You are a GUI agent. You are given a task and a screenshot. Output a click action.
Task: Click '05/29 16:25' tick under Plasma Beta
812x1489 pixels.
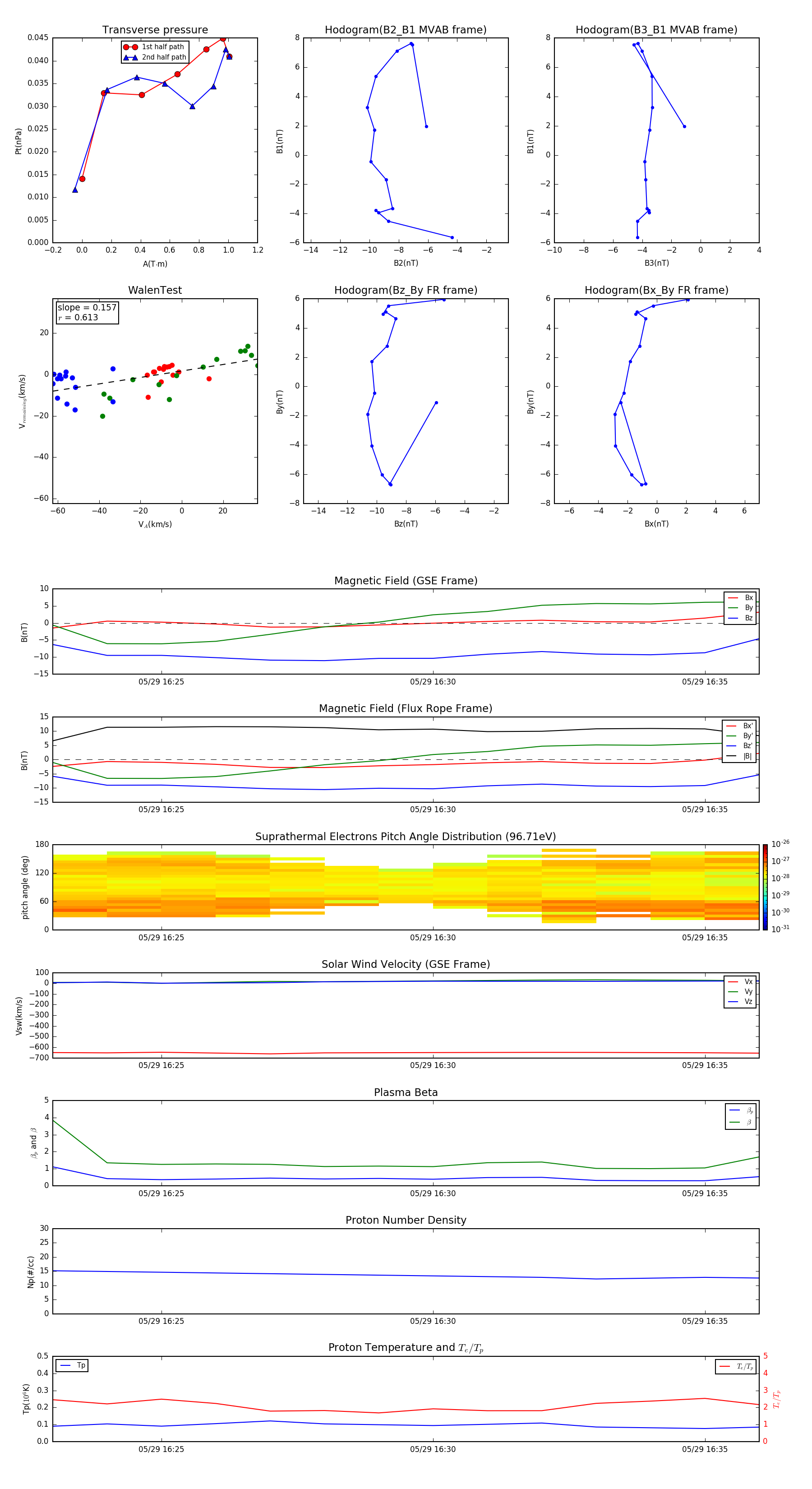pyautogui.click(x=161, y=1193)
